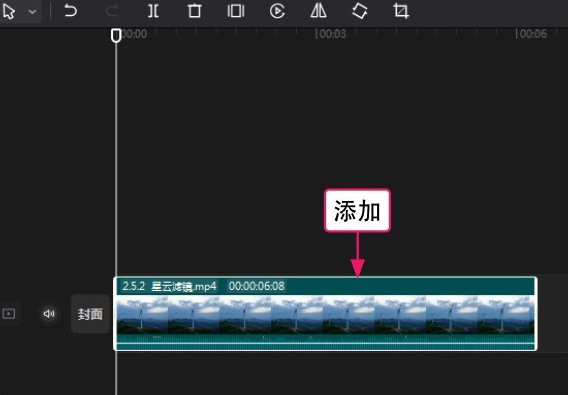Click the freeze frame icon
Image resolution: width=568 pixels, height=395 pixels.
(x=236, y=11)
